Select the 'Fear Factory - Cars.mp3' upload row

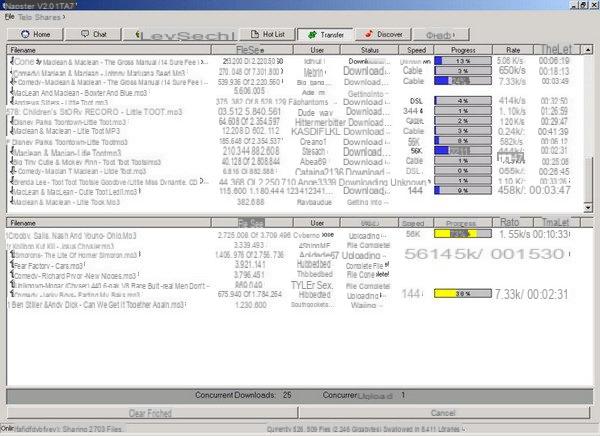294,265
